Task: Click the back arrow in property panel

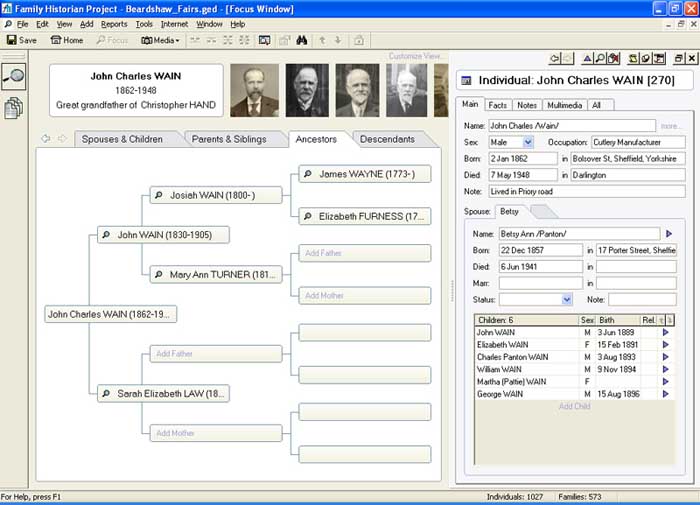Action: click(x=553, y=60)
